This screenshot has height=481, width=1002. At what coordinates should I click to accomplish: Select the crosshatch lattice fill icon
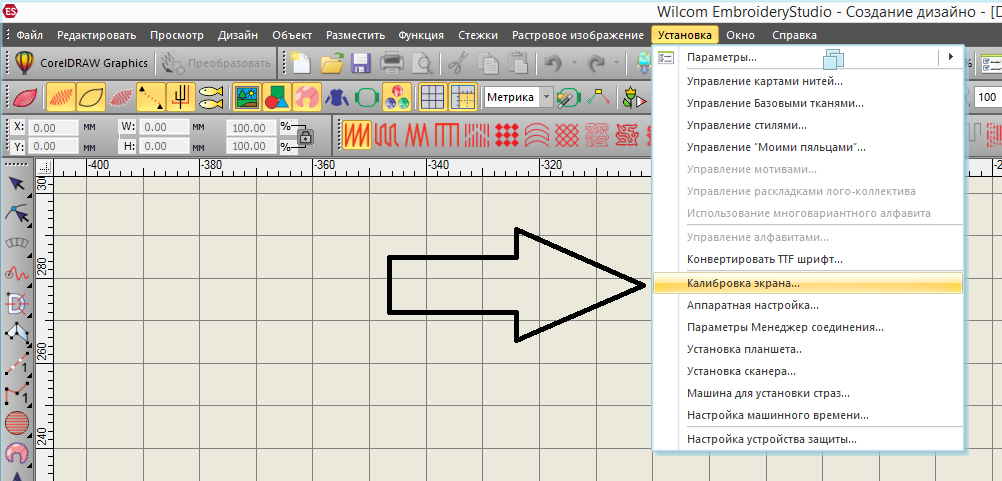coord(568,134)
